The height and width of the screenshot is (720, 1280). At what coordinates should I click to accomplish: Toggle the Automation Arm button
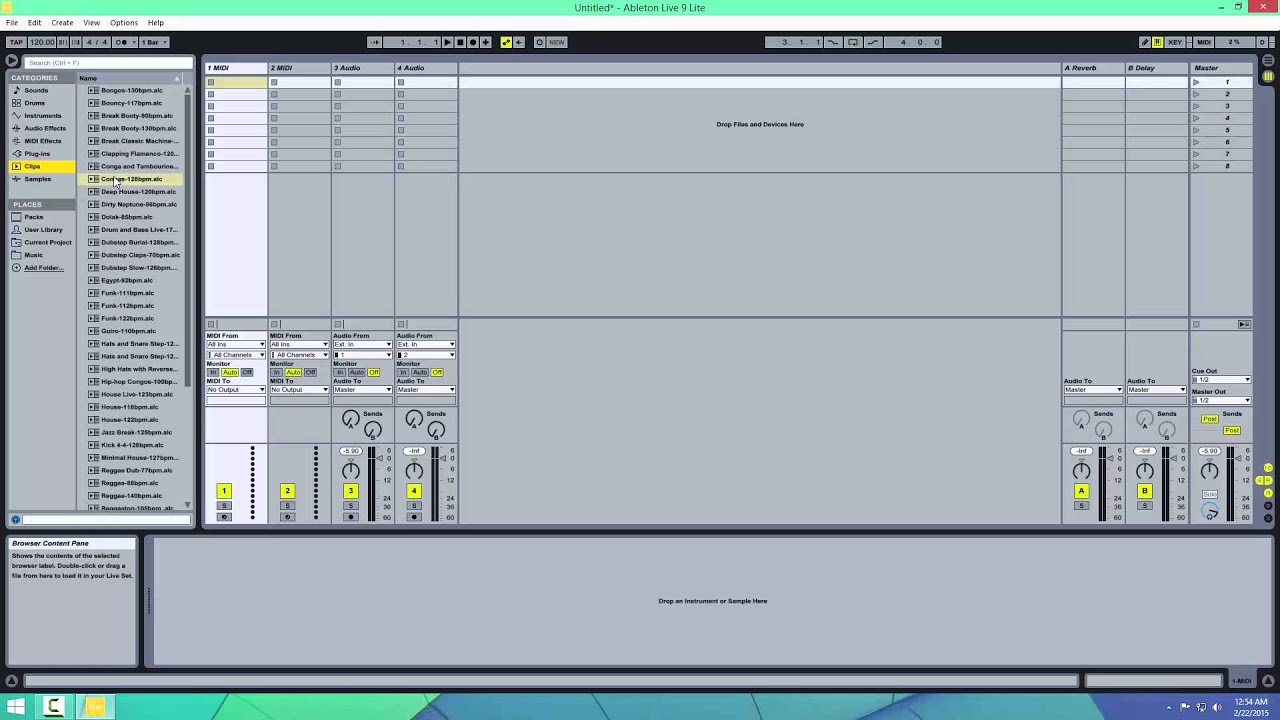point(506,42)
